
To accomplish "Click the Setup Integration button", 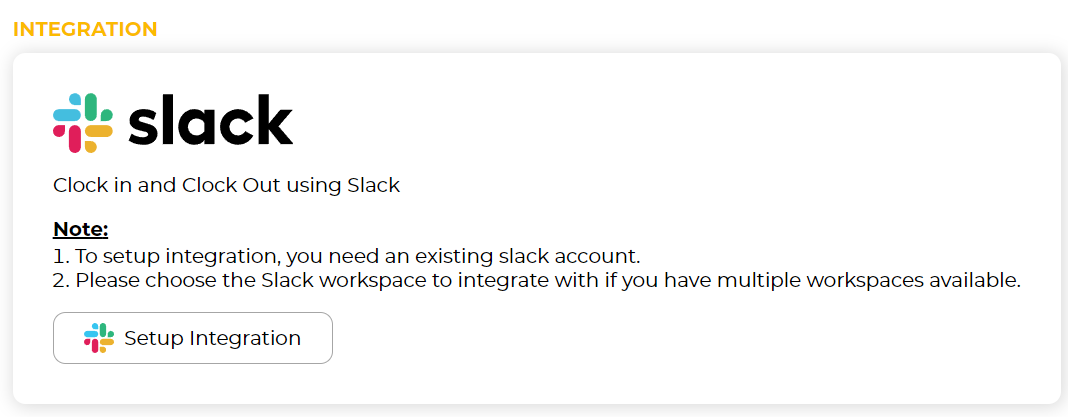I will 193,338.
